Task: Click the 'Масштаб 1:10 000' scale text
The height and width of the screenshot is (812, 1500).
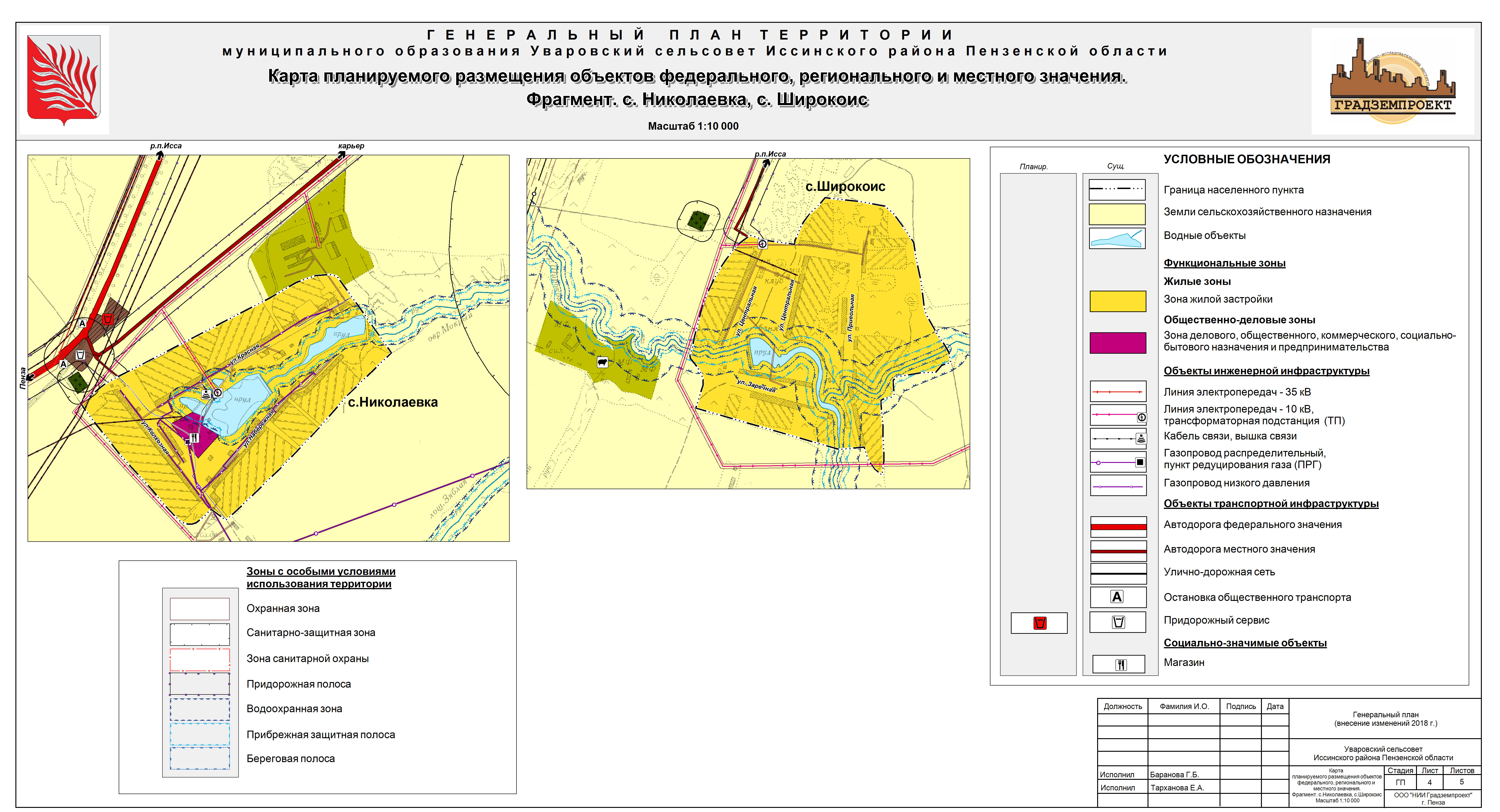Action: (x=693, y=126)
